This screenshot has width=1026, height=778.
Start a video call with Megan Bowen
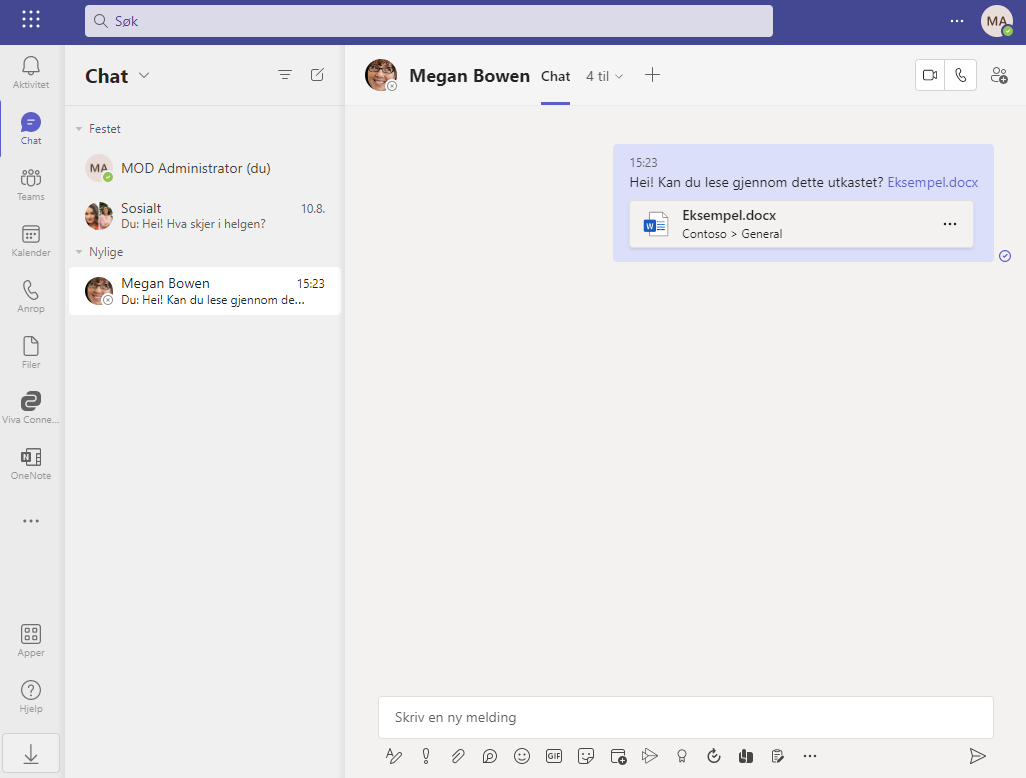coord(930,76)
